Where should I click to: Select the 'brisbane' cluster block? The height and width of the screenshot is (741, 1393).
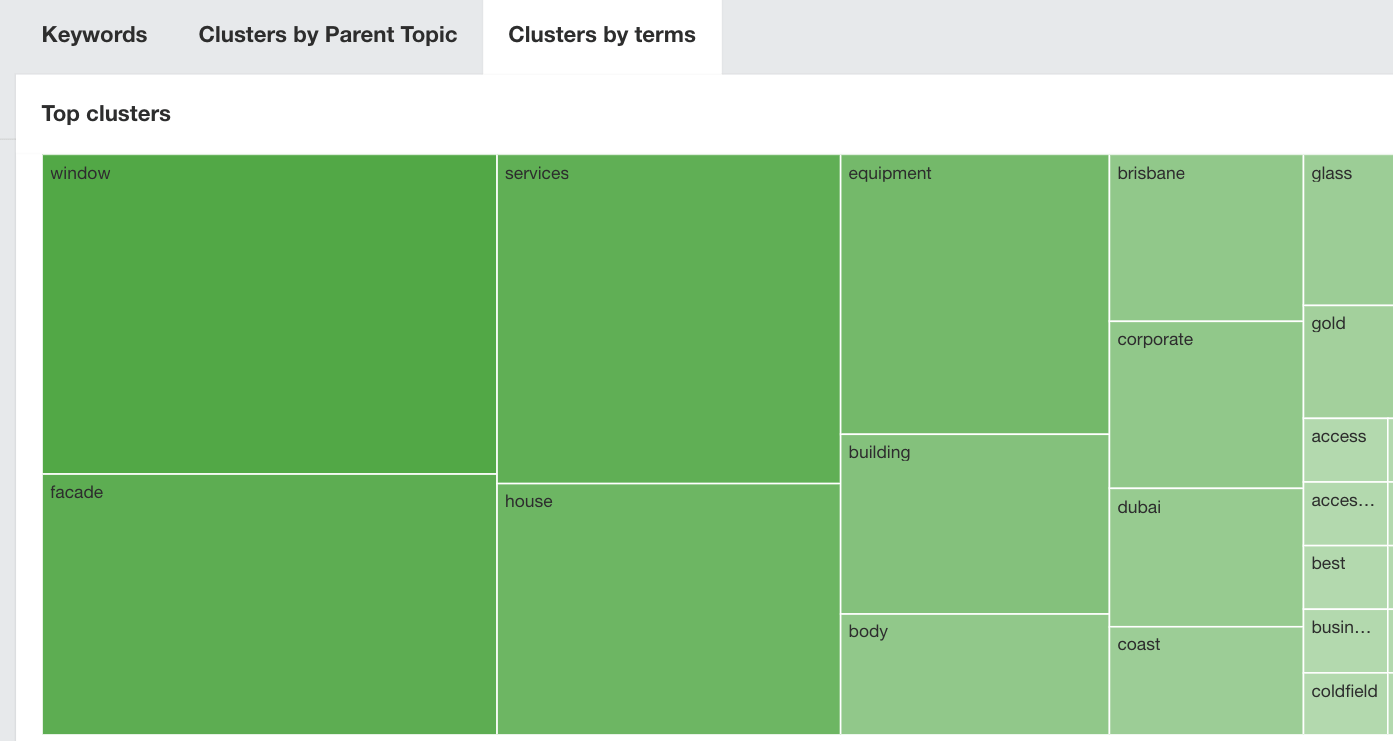click(x=1204, y=235)
